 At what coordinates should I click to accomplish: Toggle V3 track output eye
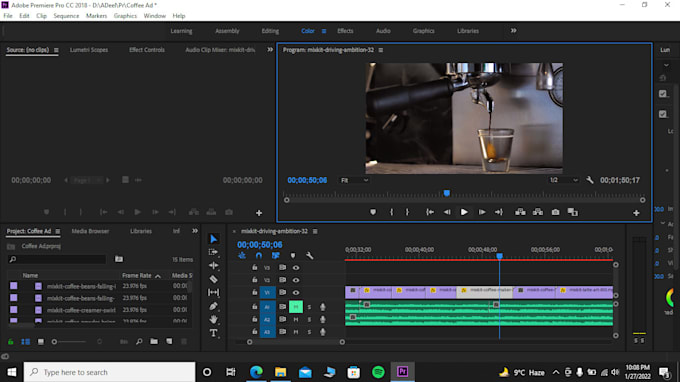[296, 268]
